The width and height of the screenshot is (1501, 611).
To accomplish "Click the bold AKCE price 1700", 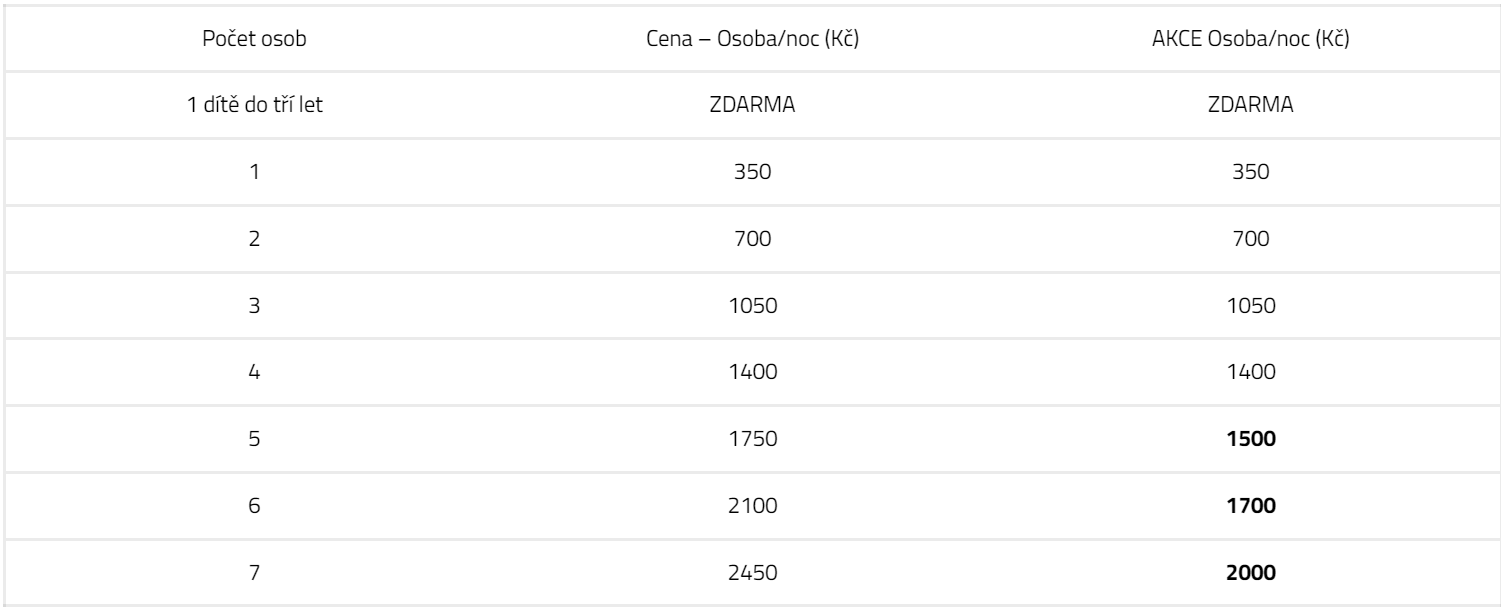I will pyautogui.click(x=1252, y=505).
